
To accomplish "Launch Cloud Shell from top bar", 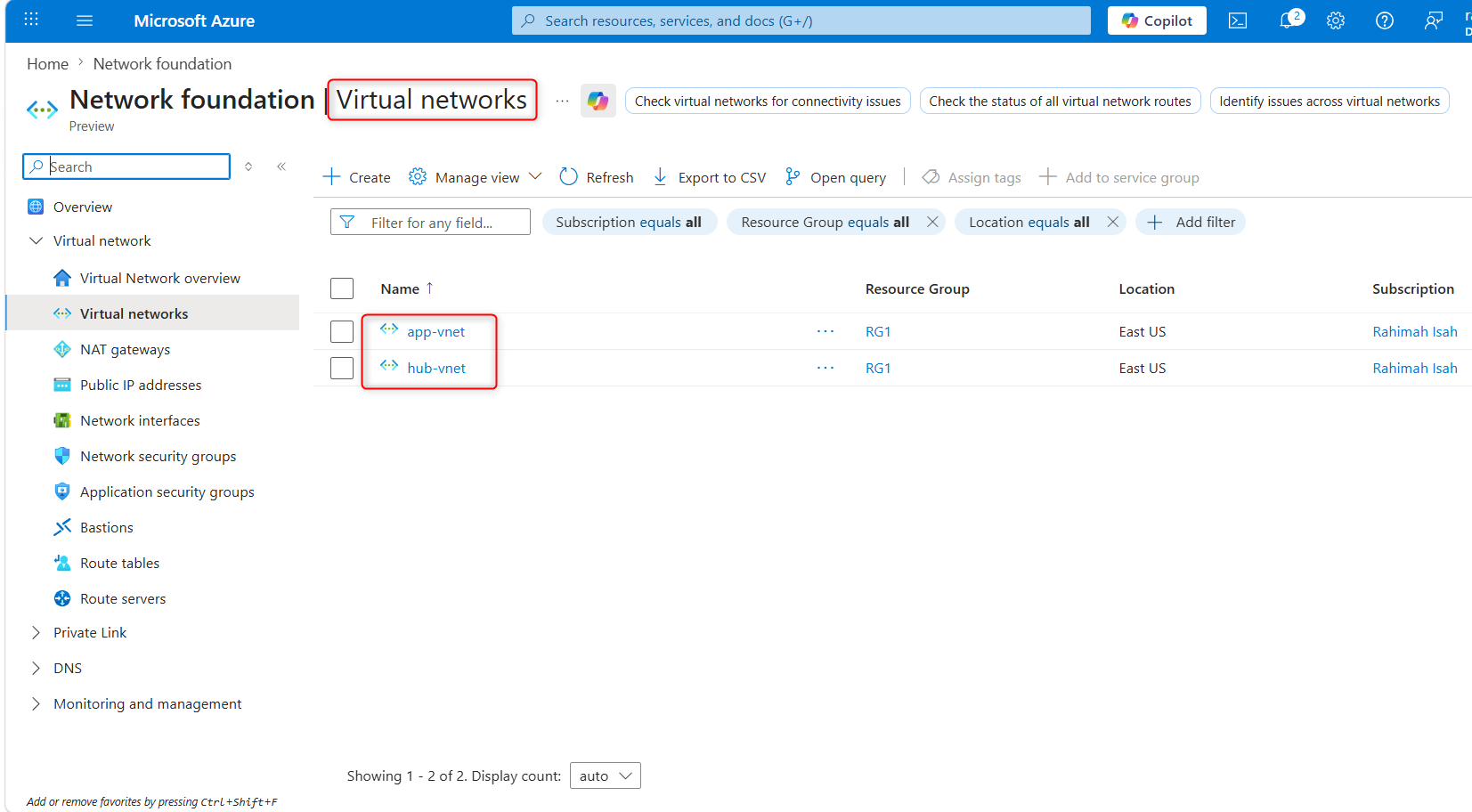I will [x=1238, y=20].
